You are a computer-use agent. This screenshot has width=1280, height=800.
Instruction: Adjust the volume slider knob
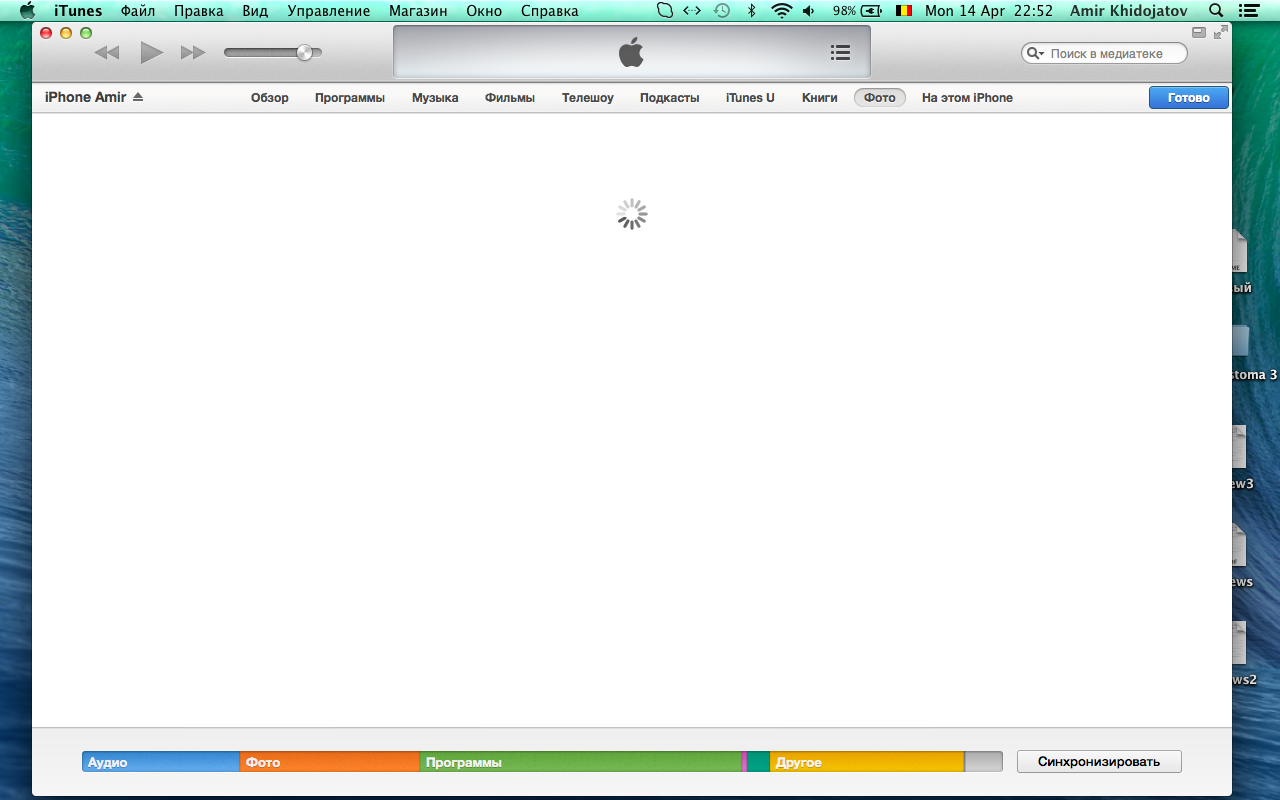click(304, 52)
